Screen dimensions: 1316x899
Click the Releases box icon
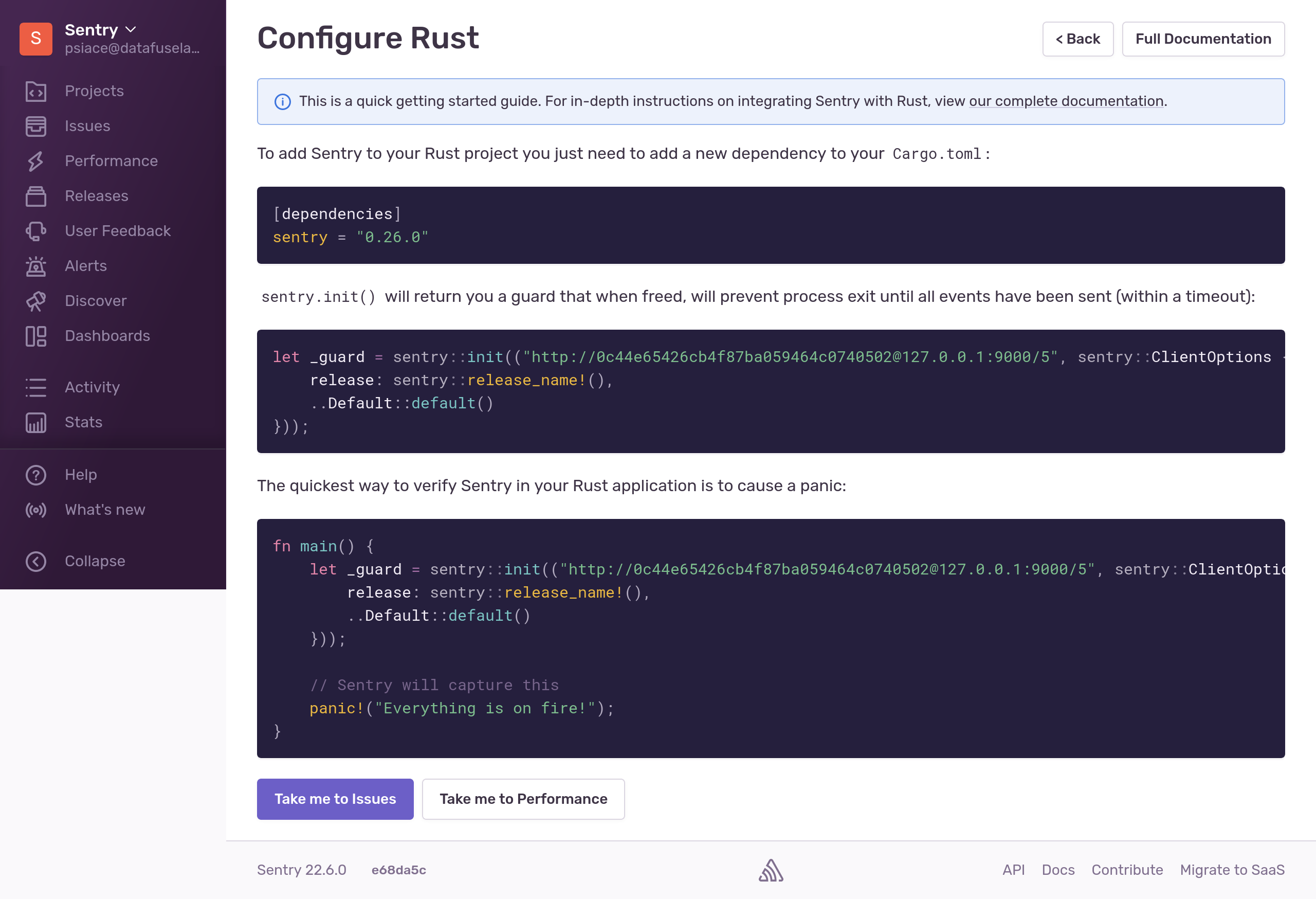pos(35,196)
